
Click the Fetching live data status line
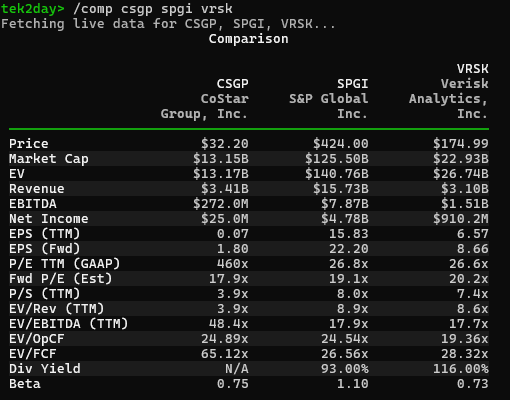click(168, 24)
